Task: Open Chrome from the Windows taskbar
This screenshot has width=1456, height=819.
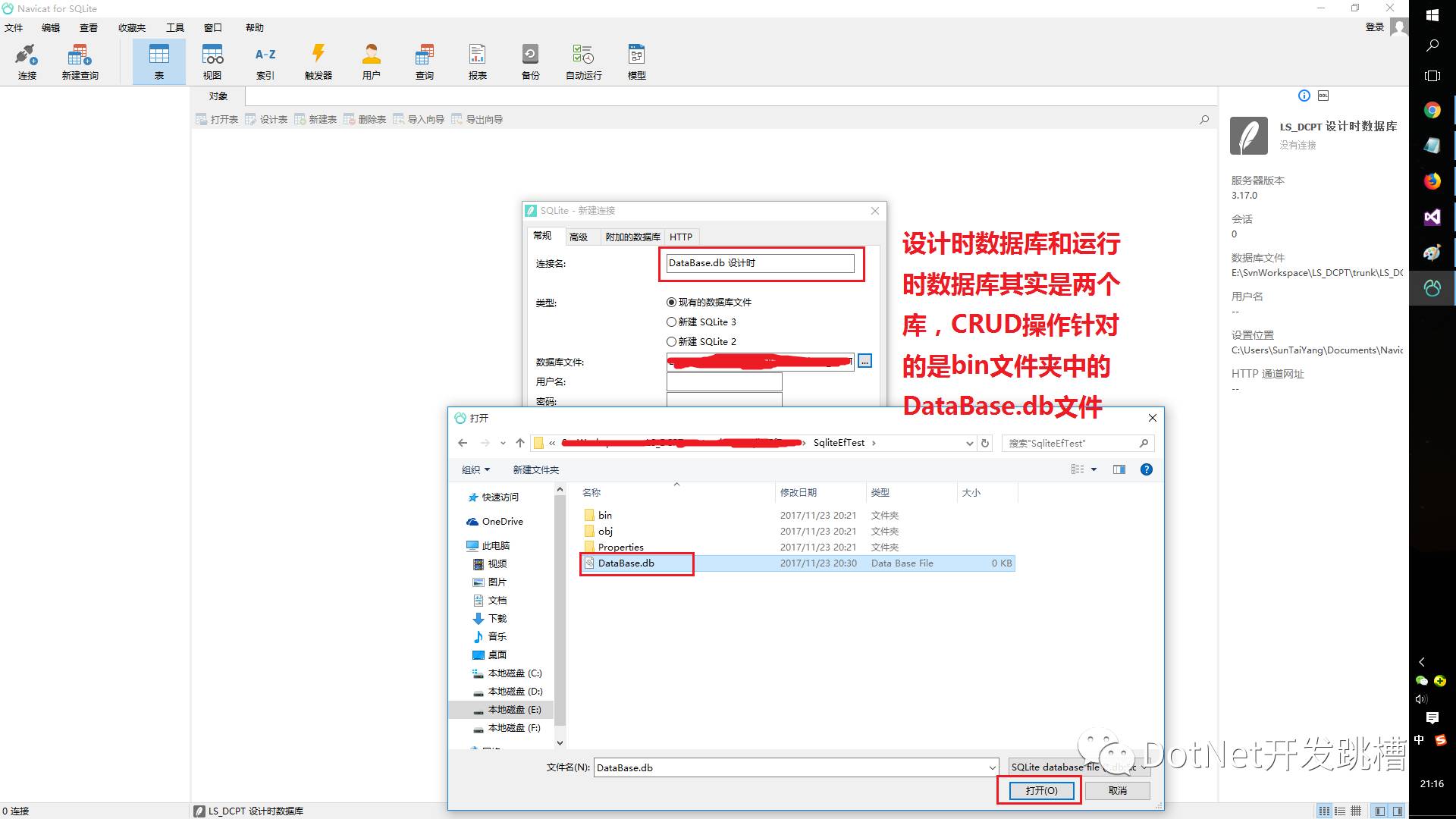Action: click(x=1432, y=110)
